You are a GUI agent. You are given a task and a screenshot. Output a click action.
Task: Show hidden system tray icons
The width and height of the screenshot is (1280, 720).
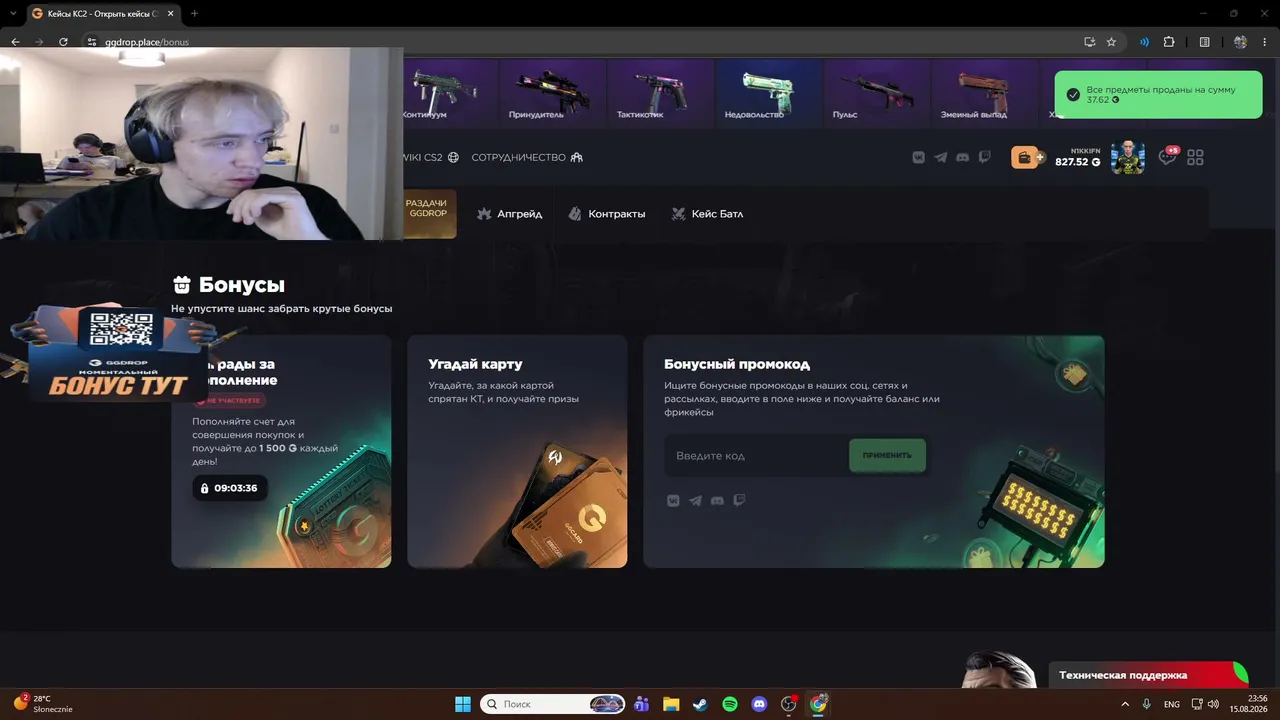coord(1125,704)
